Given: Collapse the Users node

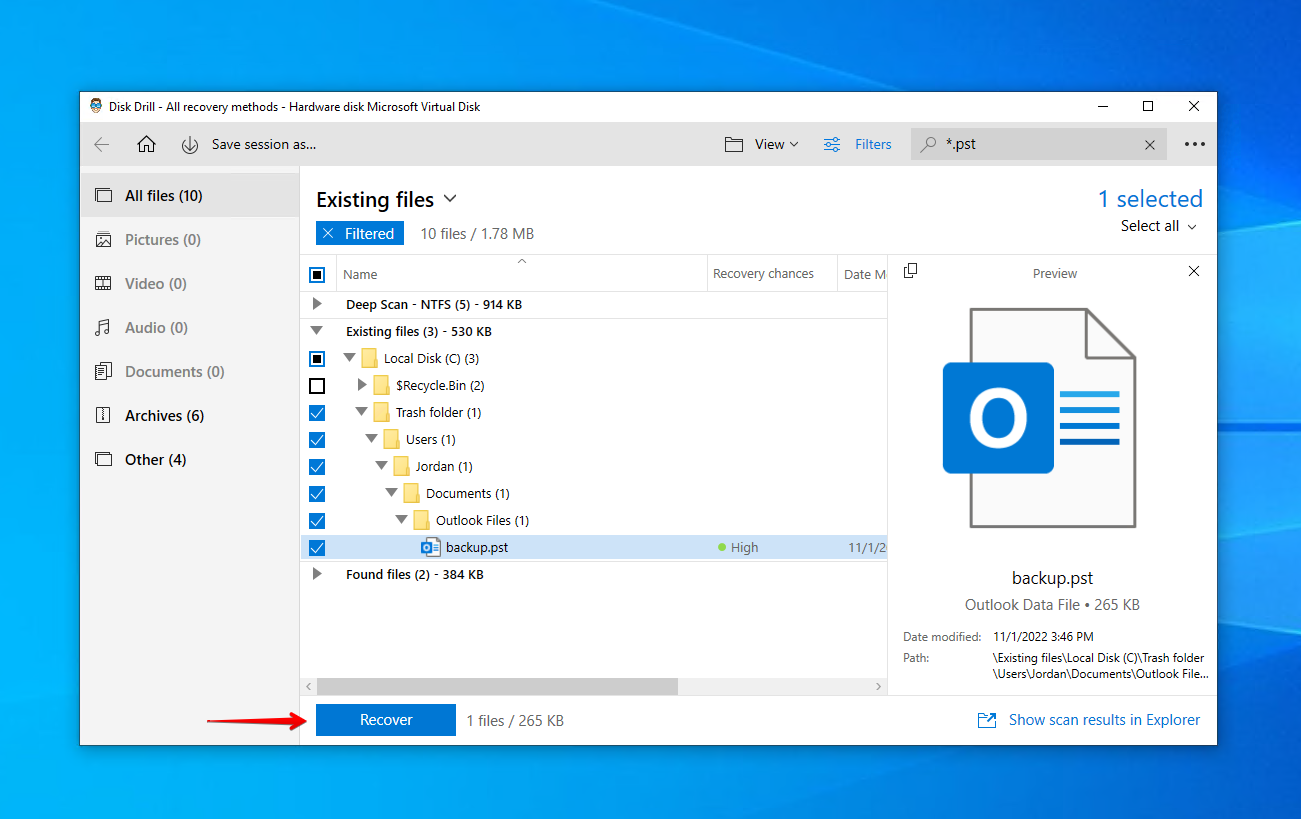Looking at the screenshot, I should pyautogui.click(x=371, y=439).
